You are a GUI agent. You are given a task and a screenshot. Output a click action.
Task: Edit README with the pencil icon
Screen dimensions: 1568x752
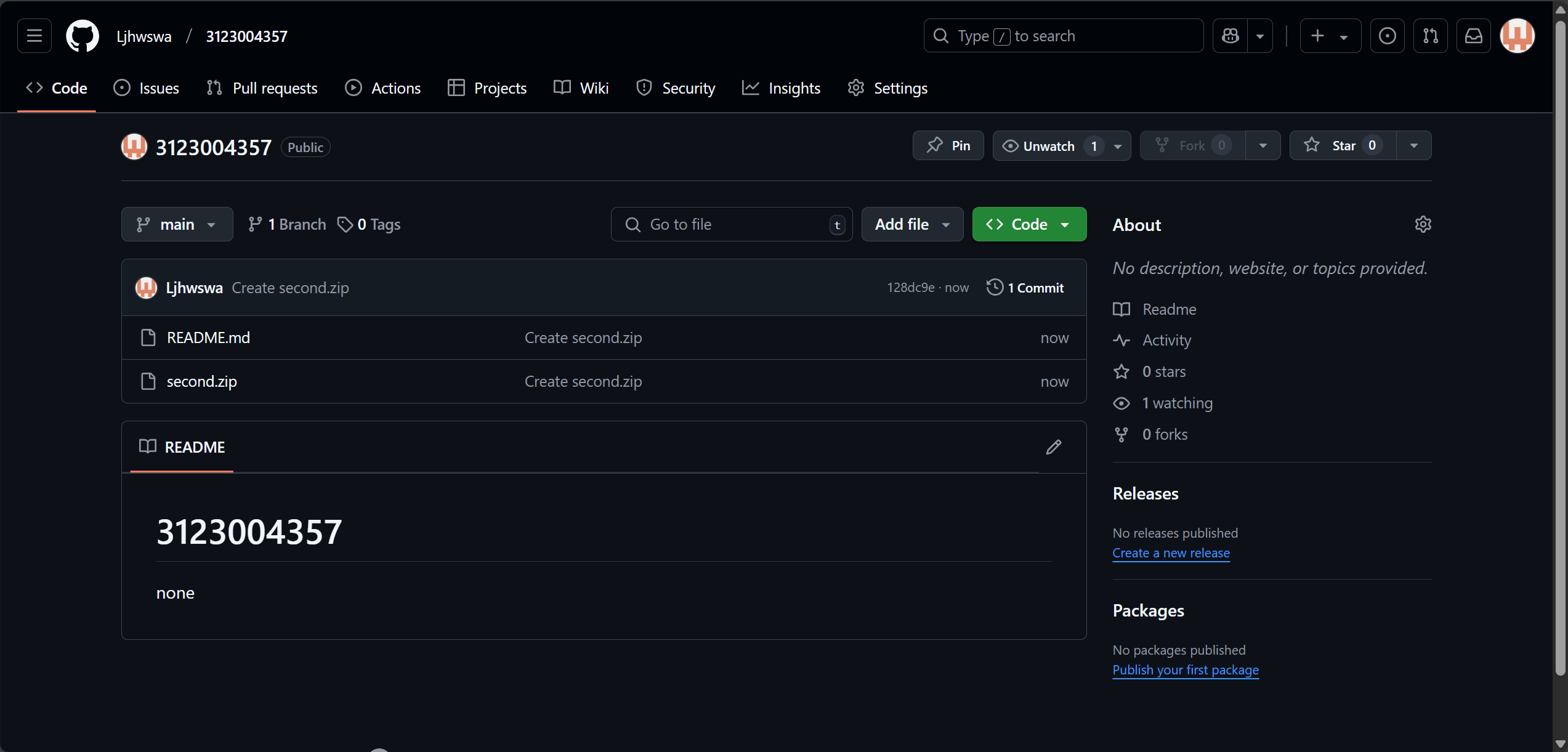click(x=1053, y=447)
